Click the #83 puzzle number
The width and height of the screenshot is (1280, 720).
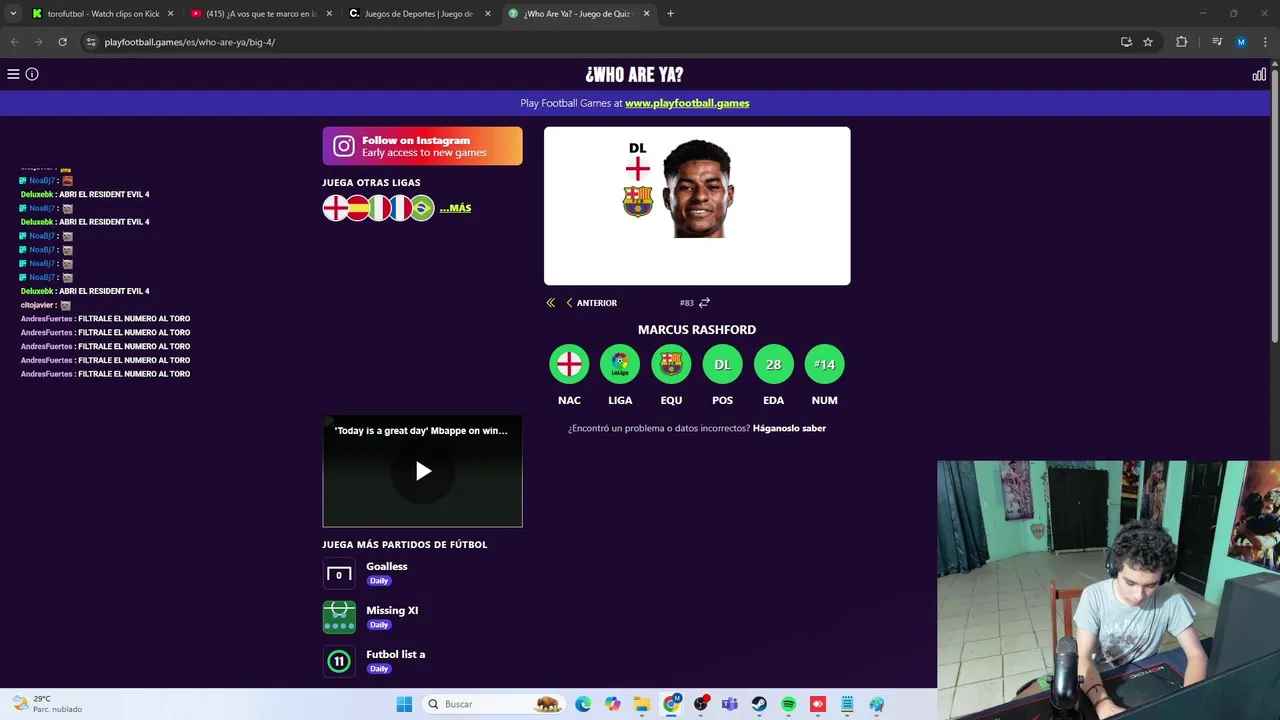(686, 303)
